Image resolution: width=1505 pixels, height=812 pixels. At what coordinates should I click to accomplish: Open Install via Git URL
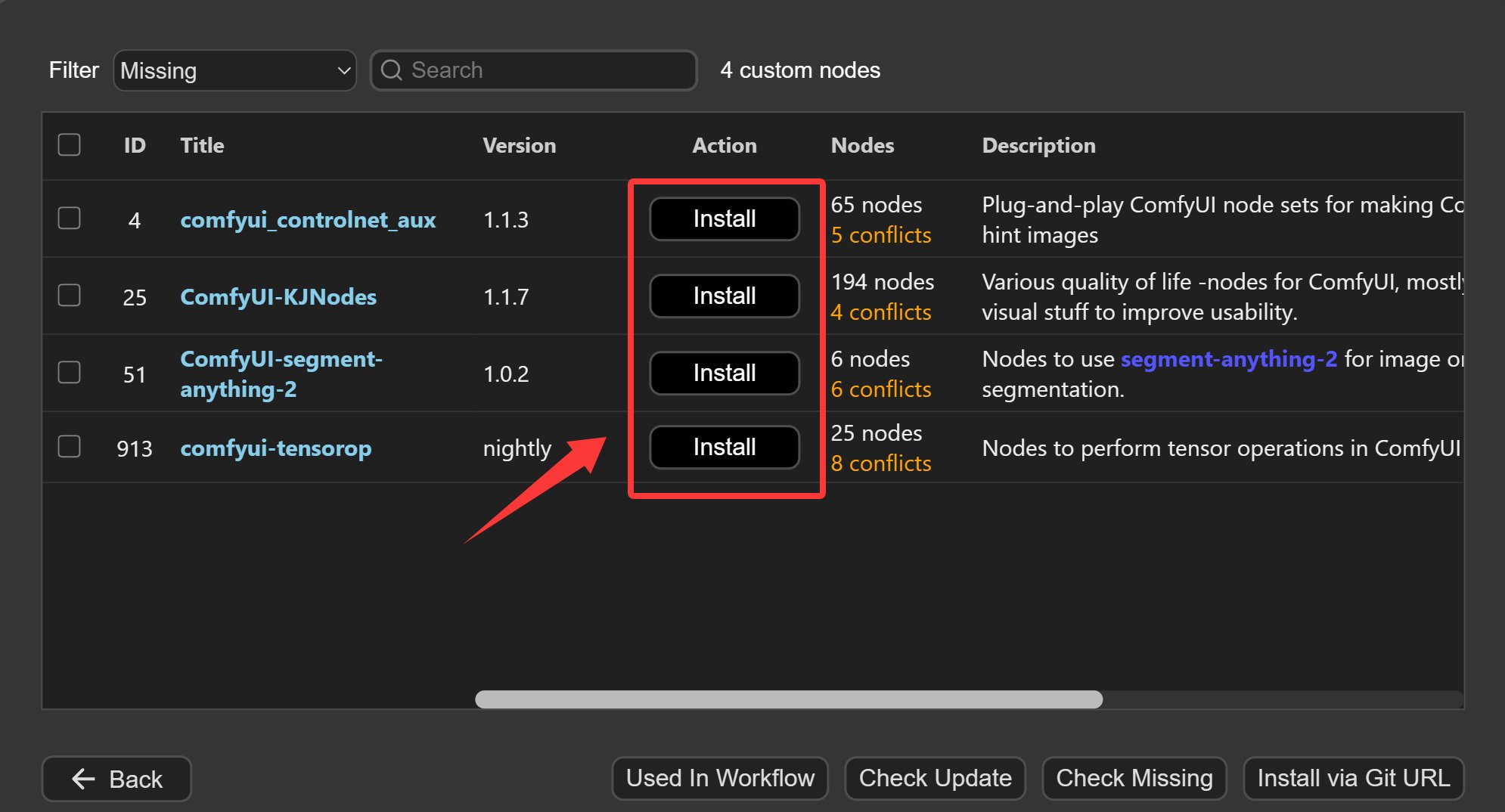tap(1353, 778)
